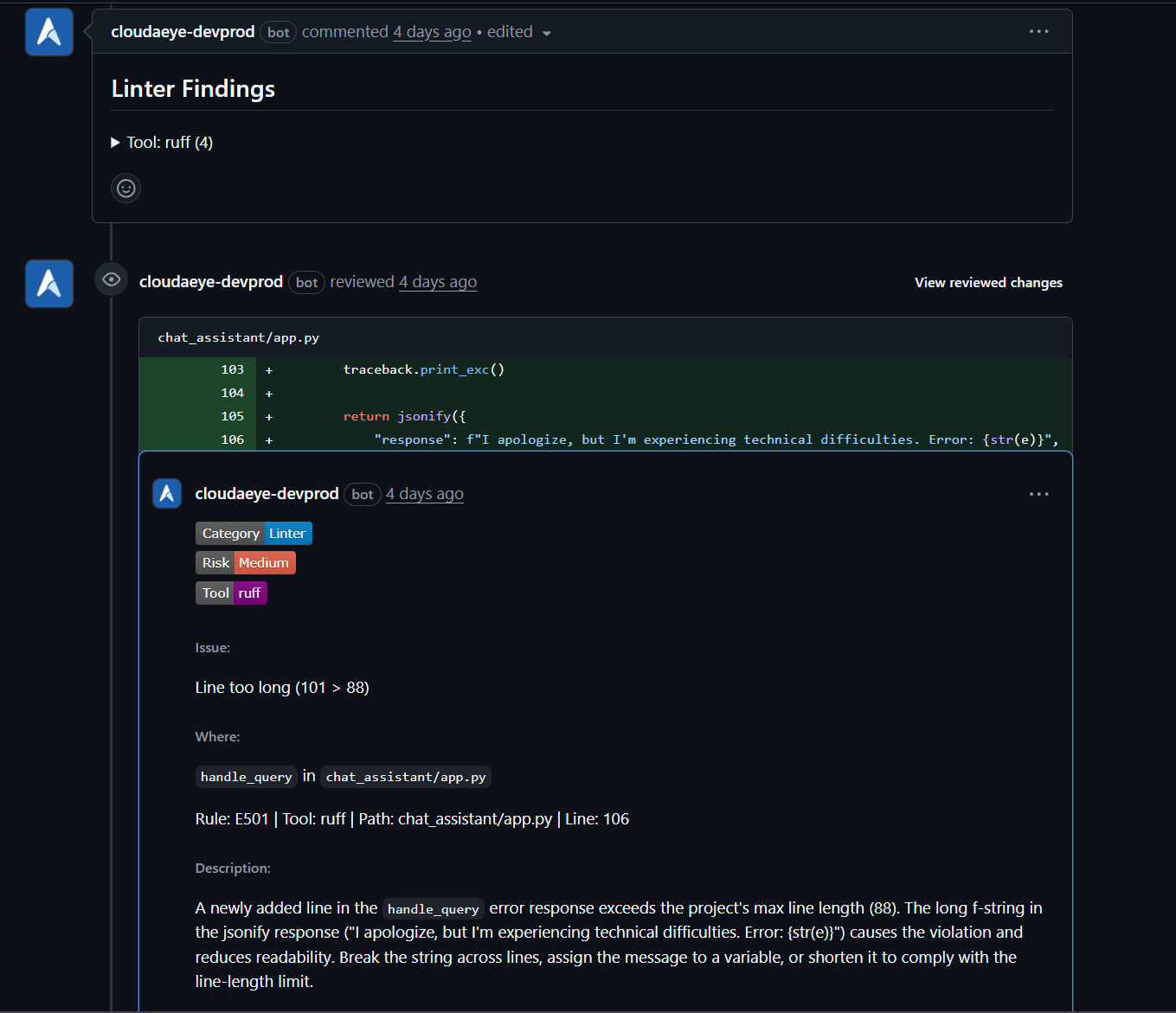Open the kebab menu on the inline review comment
The height and width of the screenshot is (1013, 1176).
click(1038, 493)
